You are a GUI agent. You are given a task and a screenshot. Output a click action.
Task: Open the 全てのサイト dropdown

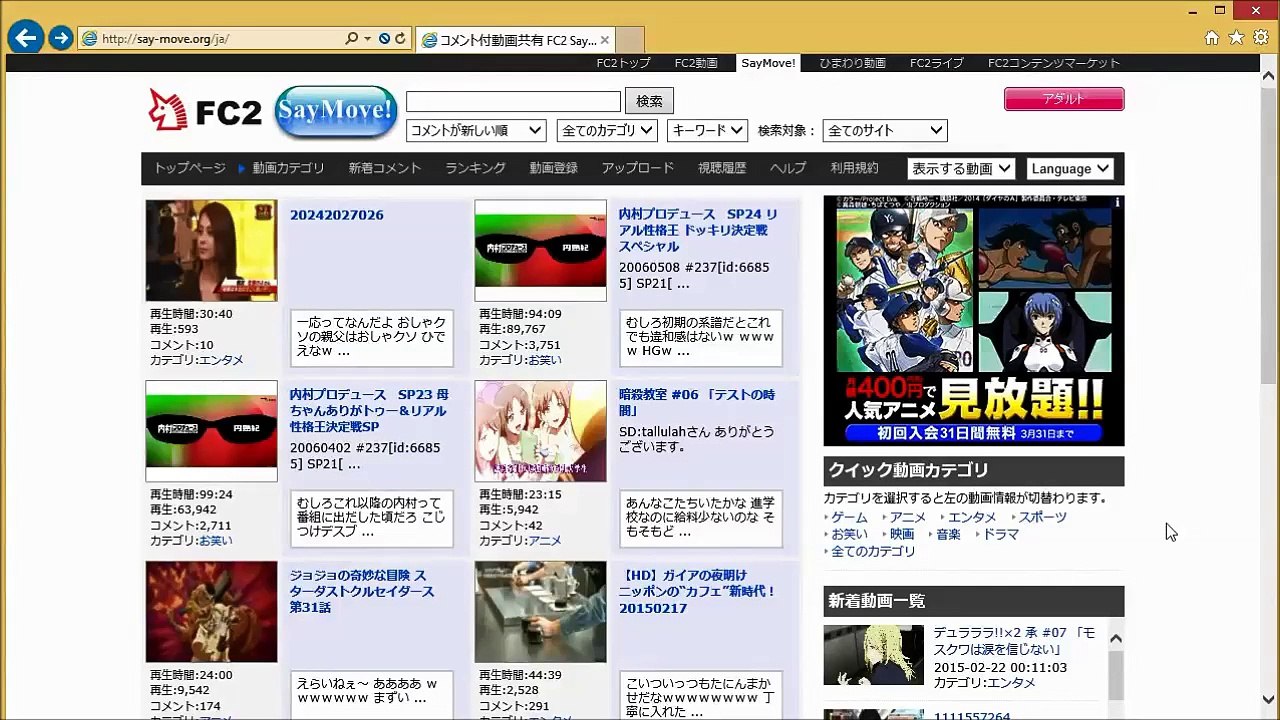885,130
